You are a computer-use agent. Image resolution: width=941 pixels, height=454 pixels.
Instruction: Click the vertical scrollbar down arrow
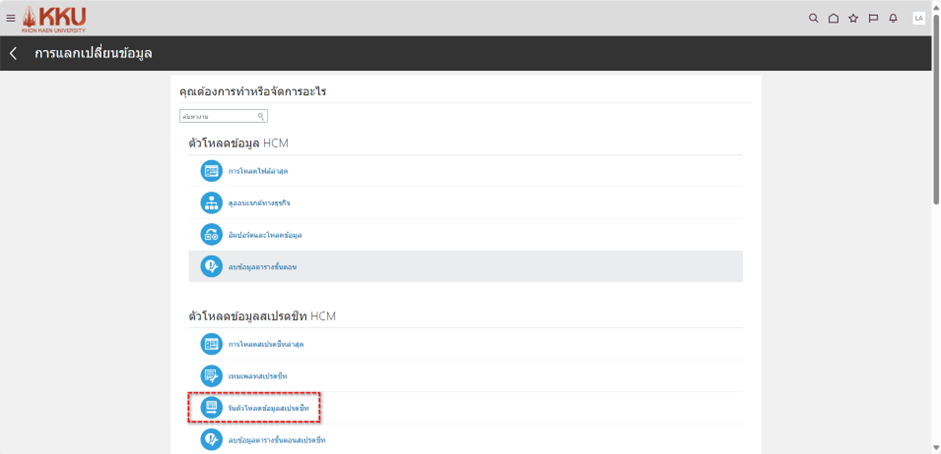pyautogui.click(x=935, y=447)
